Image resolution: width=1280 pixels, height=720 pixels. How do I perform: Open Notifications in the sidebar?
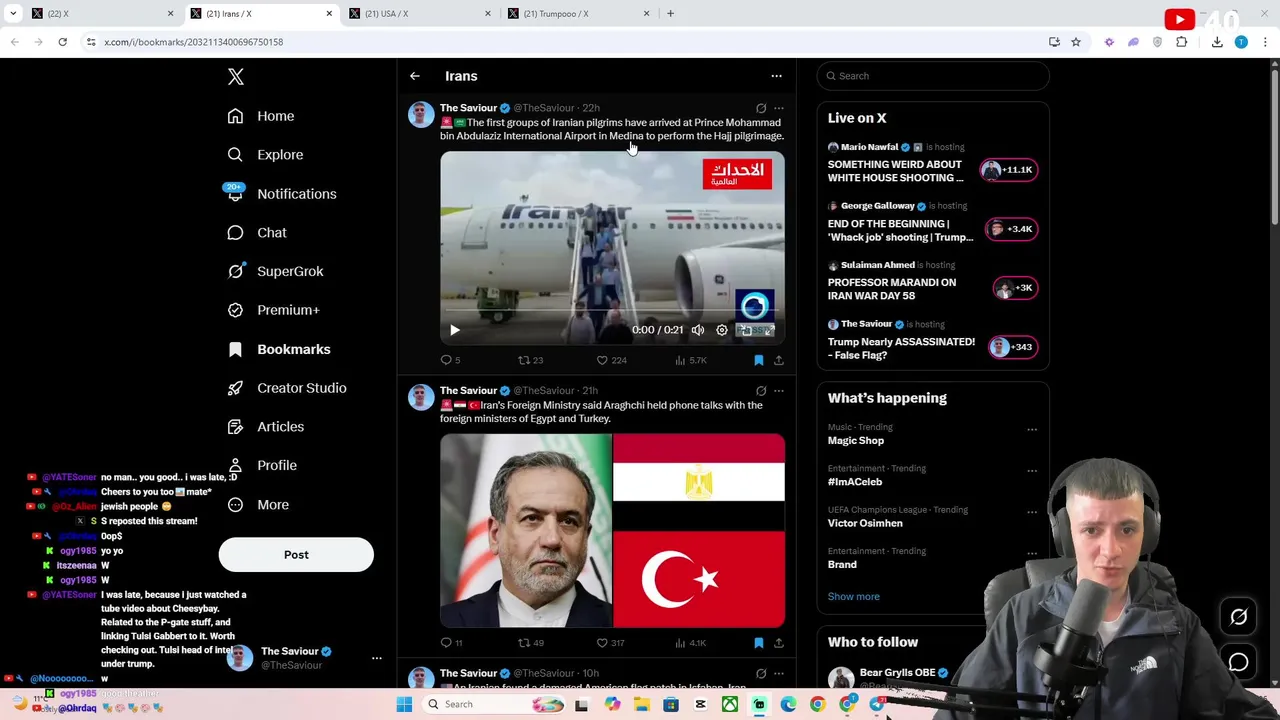(x=283, y=194)
